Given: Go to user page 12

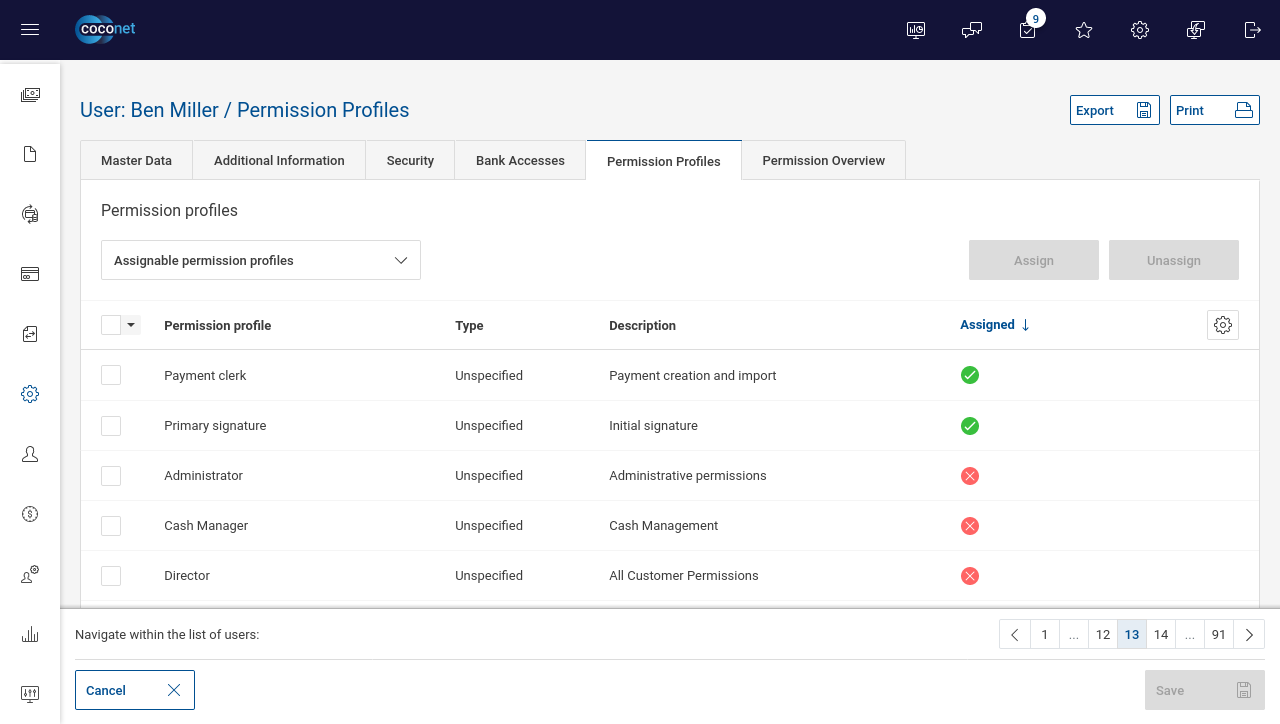Looking at the screenshot, I should tap(1103, 634).
